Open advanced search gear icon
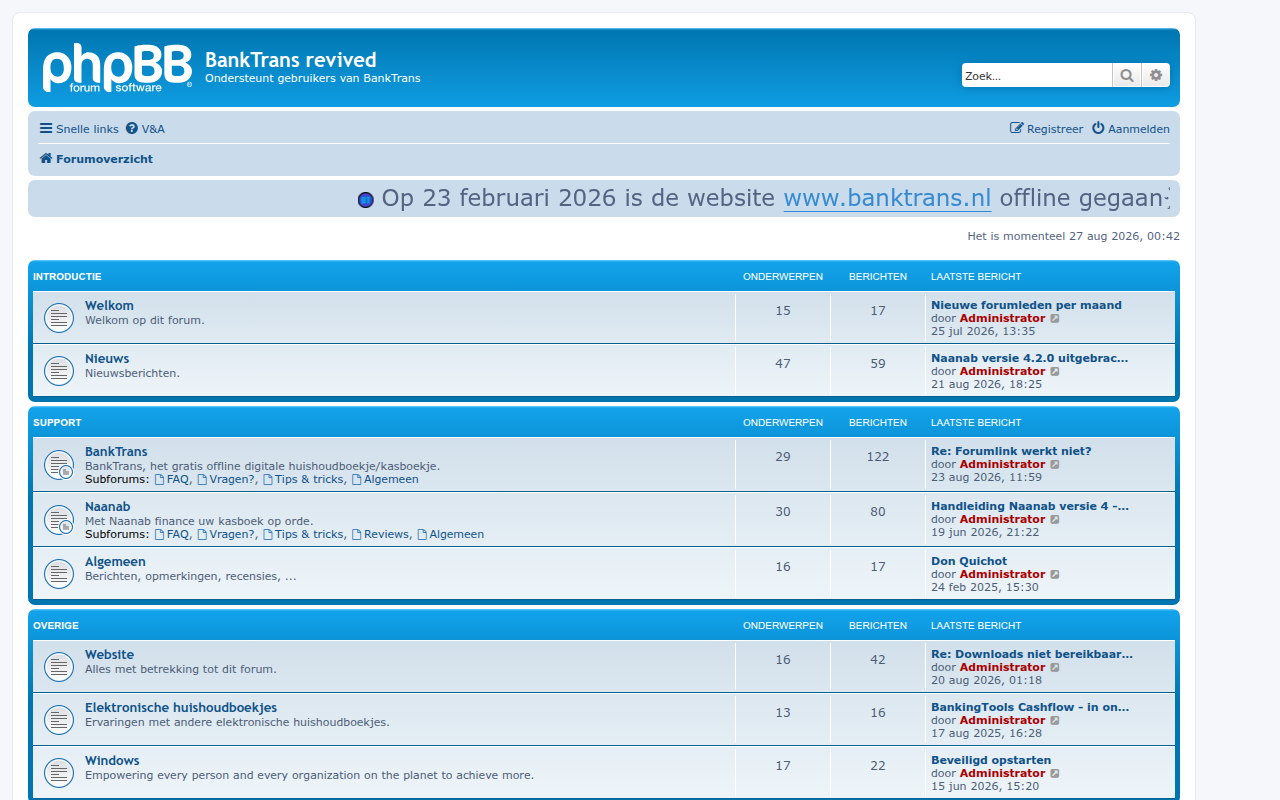The width and height of the screenshot is (1280, 800). (x=1156, y=75)
